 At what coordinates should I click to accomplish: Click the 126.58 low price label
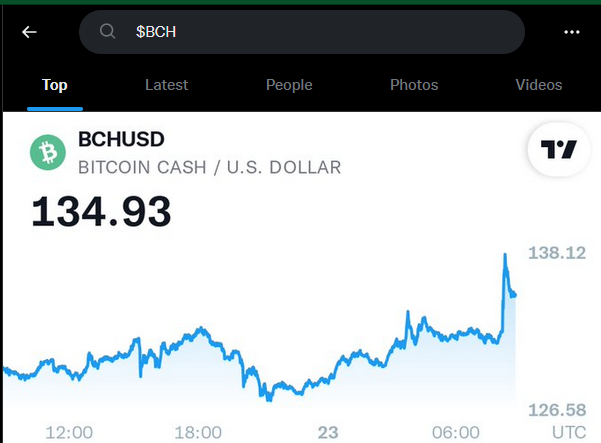click(x=557, y=410)
